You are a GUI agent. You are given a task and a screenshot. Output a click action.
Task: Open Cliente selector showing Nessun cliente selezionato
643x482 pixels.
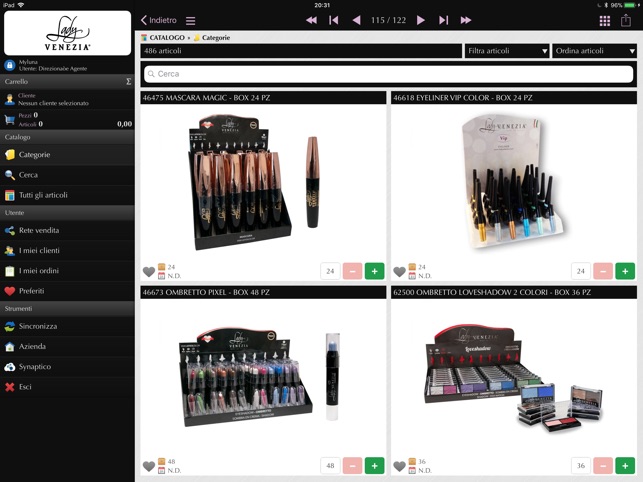pyautogui.click(x=67, y=99)
